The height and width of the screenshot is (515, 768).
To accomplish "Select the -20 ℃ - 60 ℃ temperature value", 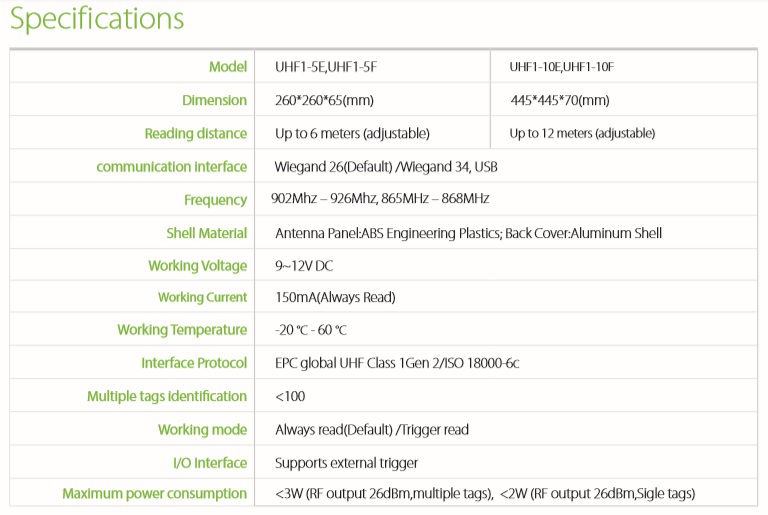I will [x=311, y=330].
